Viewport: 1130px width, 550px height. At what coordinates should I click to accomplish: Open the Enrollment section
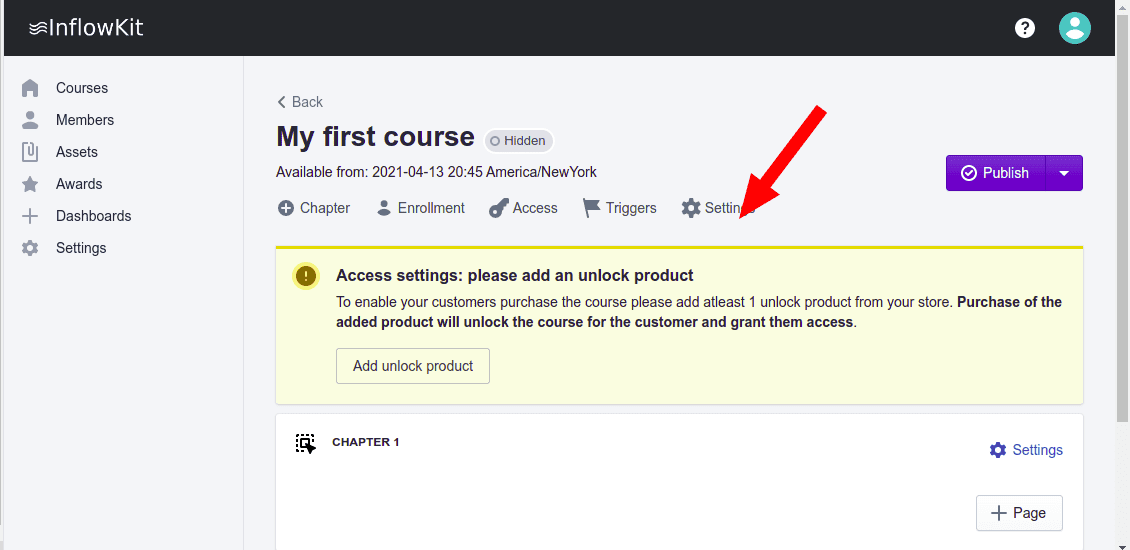[421, 208]
